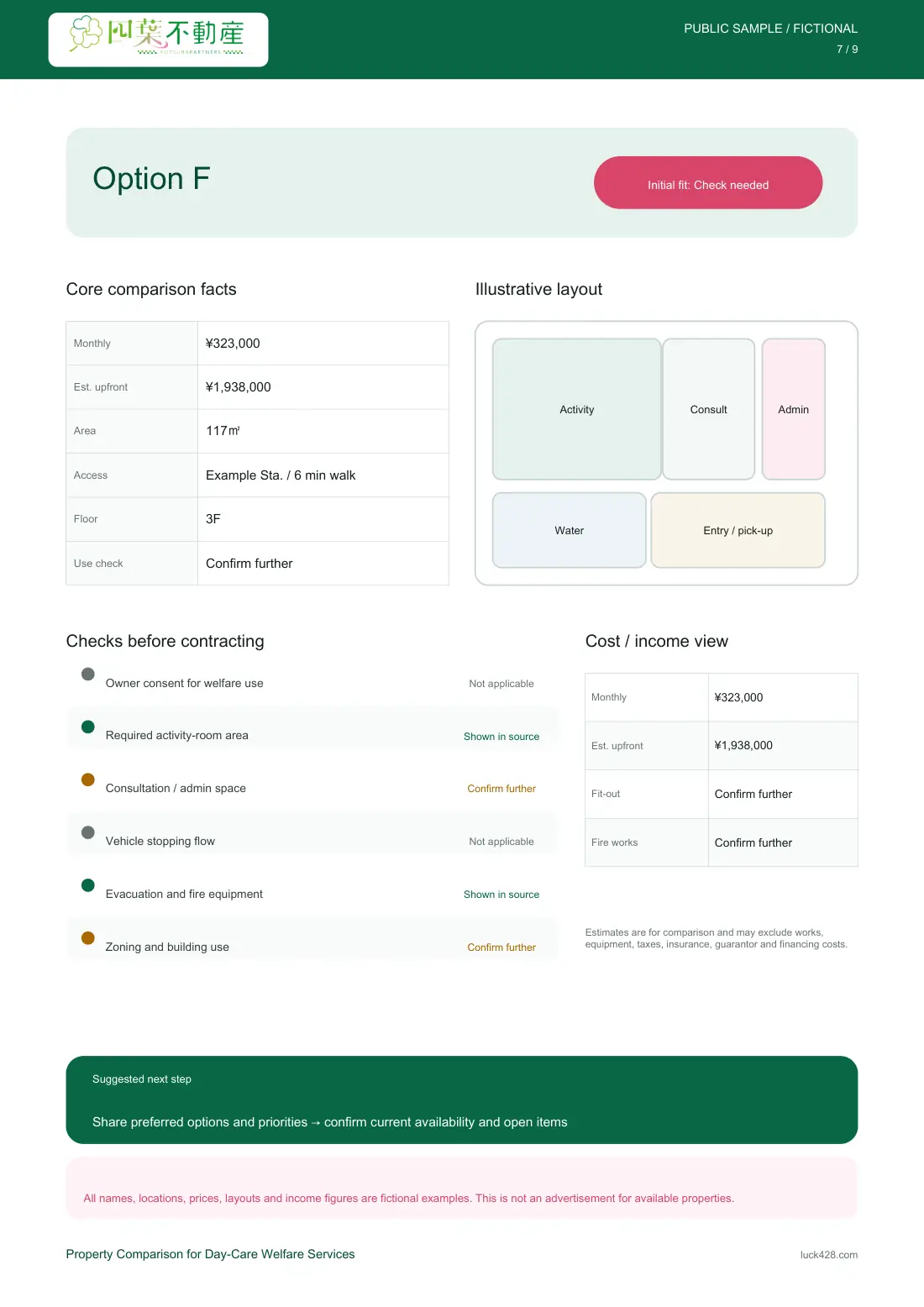Click 'Illustrative layout' heading

click(x=538, y=289)
